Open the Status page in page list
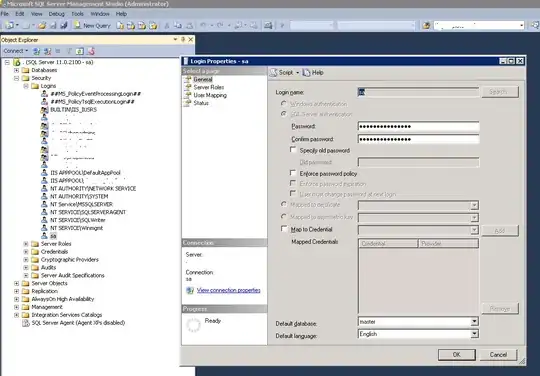The height and width of the screenshot is (376, 540). (x=201, y=103)
